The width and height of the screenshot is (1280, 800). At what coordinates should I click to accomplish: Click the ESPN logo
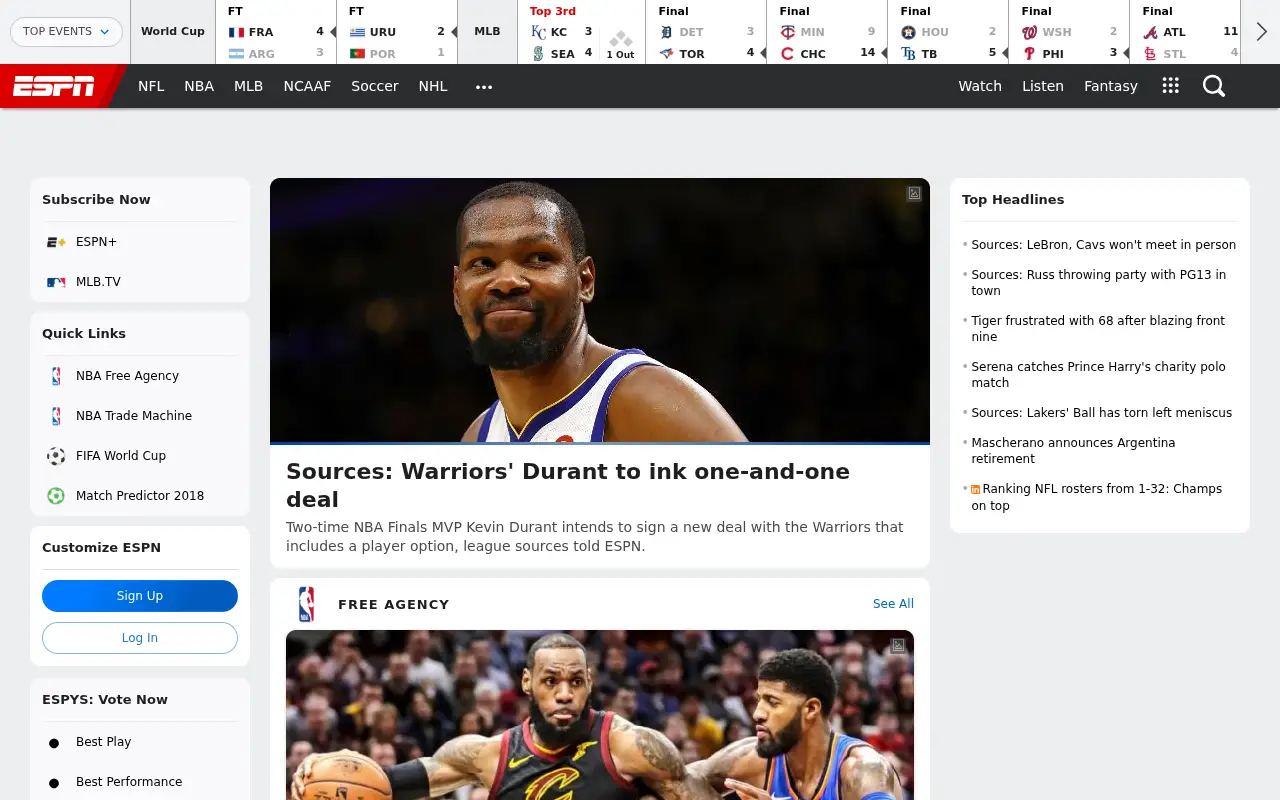click(54, 86)
